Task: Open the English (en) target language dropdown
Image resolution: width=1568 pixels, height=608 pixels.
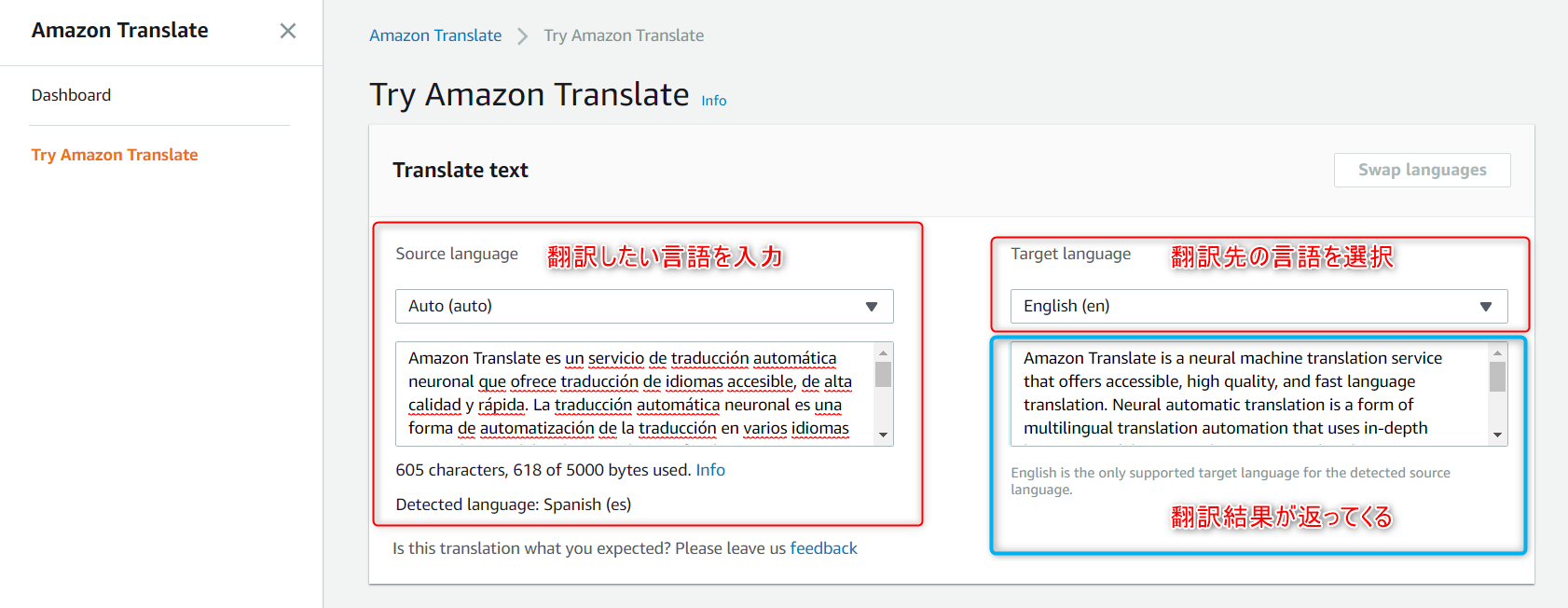Action: point(1259,306)
